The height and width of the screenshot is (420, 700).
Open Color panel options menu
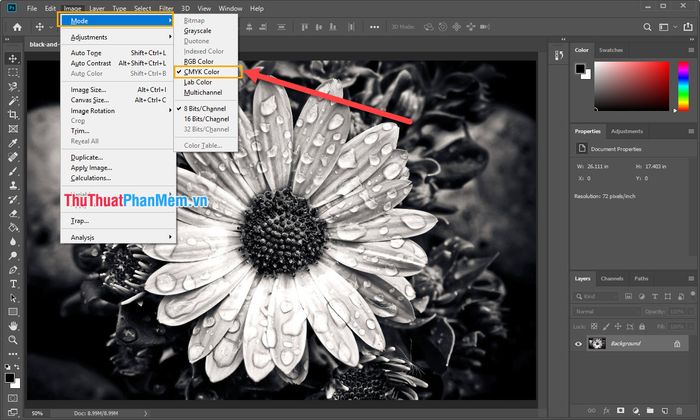point(691,50)
